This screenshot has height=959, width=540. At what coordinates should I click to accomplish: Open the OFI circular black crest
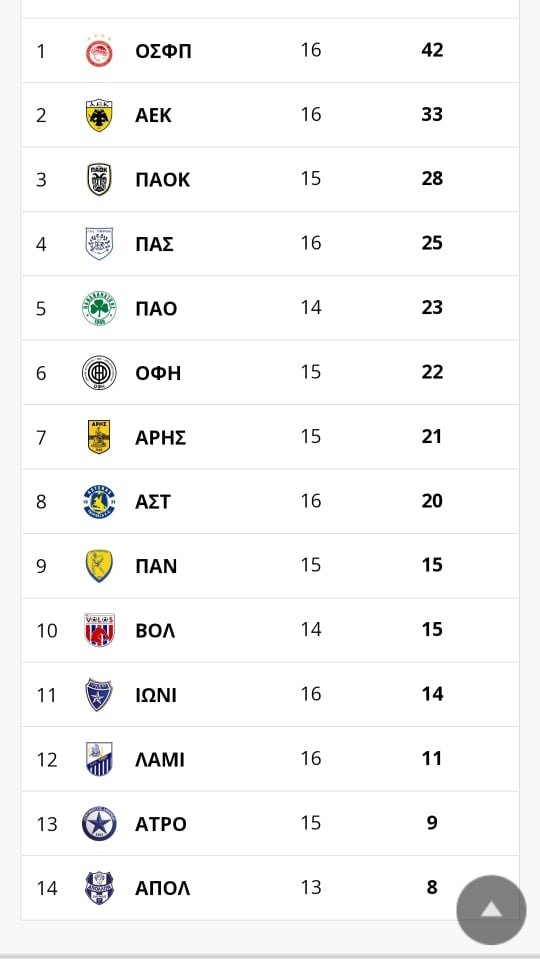click(99, 372)
